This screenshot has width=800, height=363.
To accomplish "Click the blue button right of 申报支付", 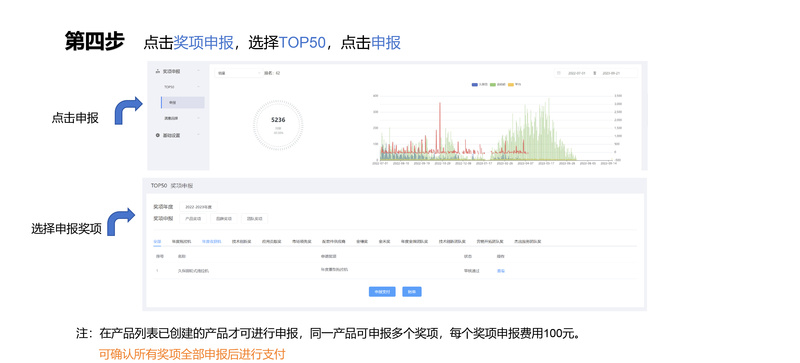I will [412, 292].
